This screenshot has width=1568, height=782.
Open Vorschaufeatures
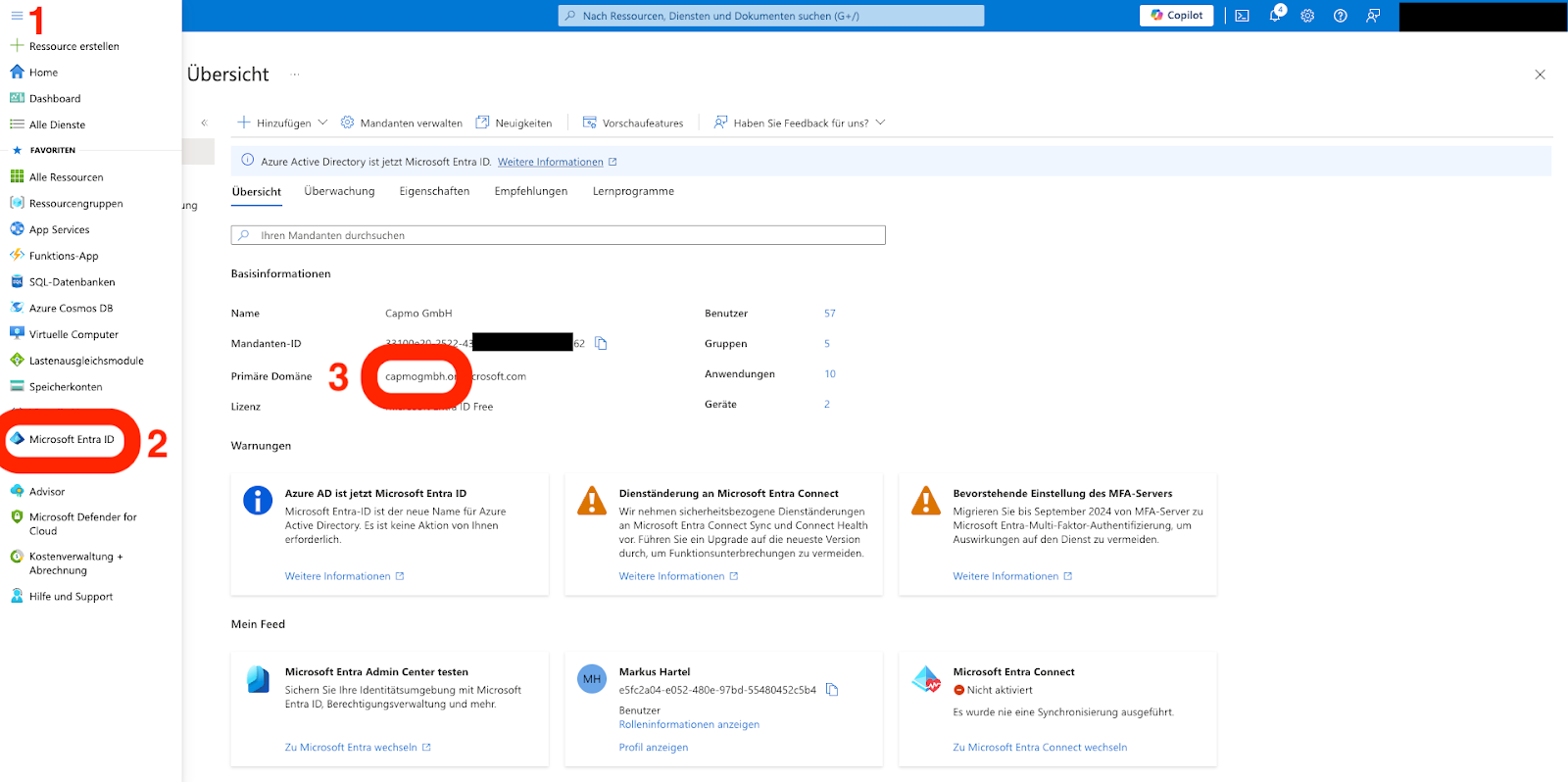pos(633,122)
